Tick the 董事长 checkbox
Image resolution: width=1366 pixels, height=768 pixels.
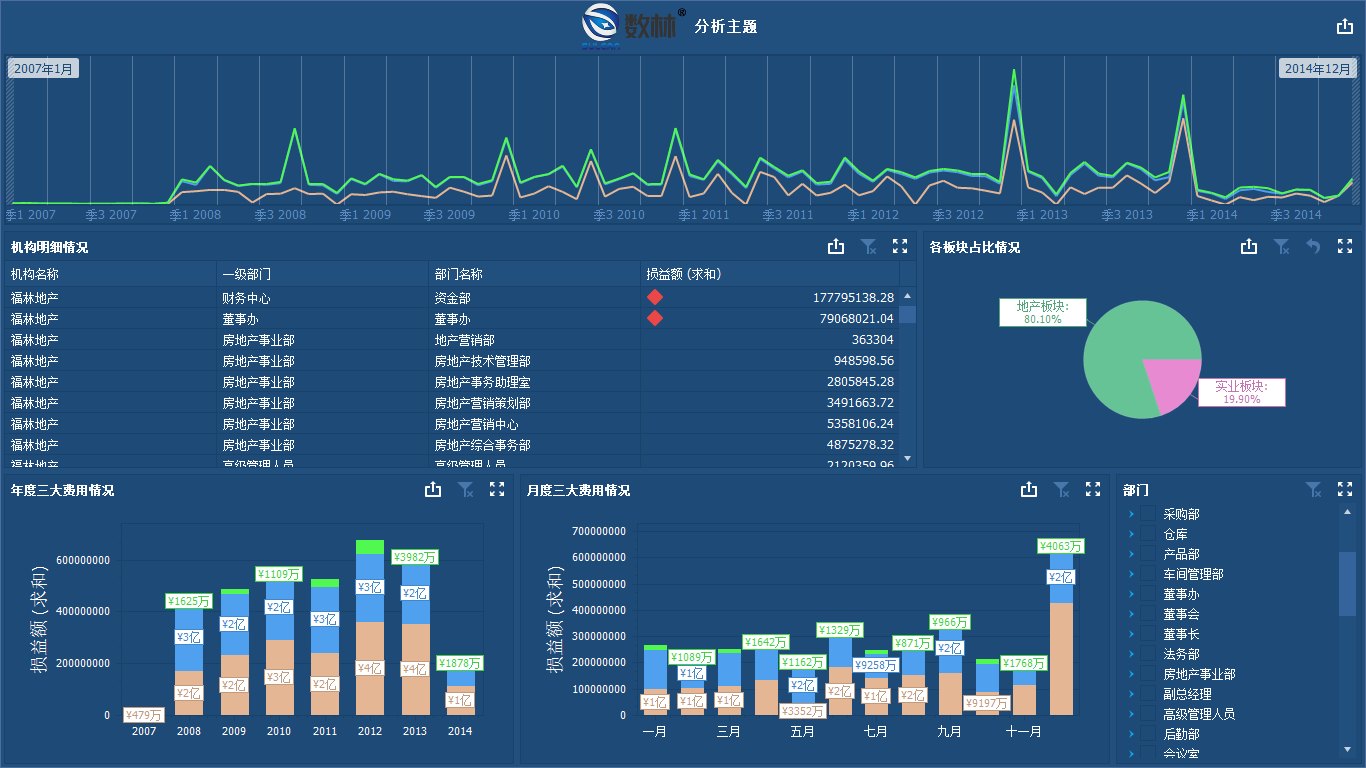tap(1148, 633)
